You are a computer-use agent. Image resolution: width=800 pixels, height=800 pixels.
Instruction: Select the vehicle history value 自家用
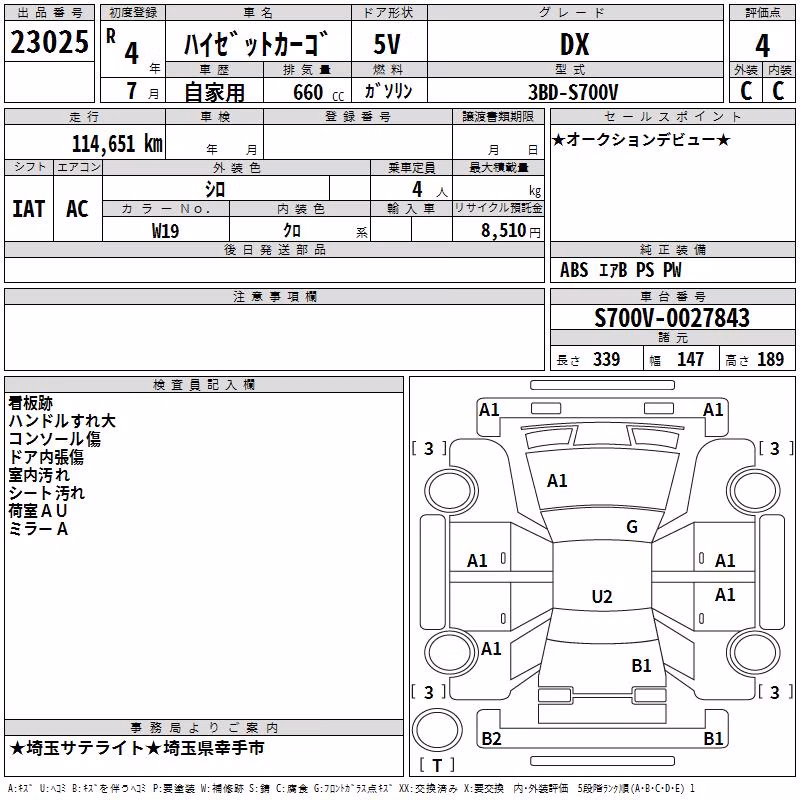click(214, 92)
